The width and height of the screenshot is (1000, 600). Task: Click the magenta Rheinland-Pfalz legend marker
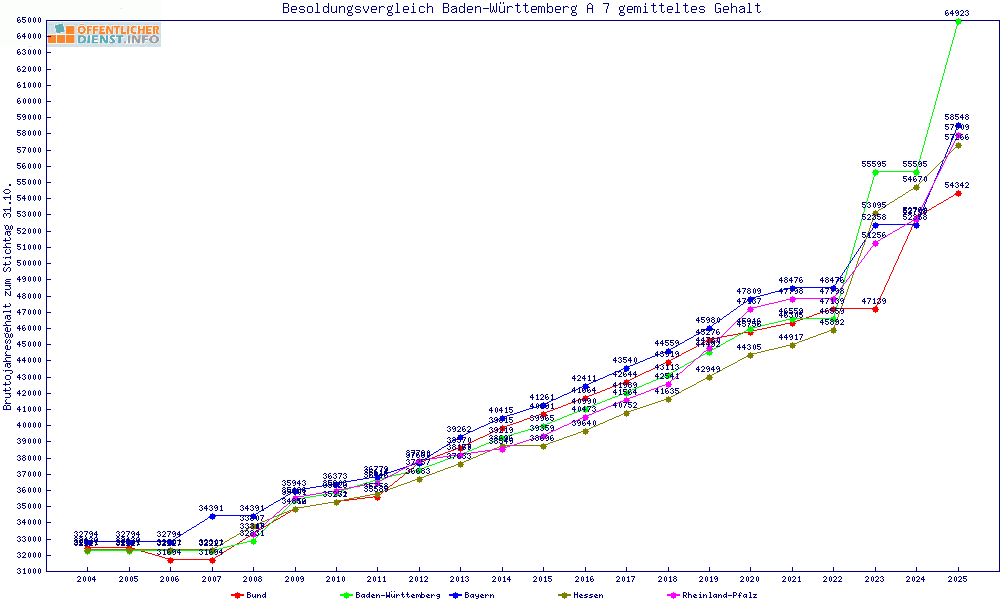tap(673, 595)
